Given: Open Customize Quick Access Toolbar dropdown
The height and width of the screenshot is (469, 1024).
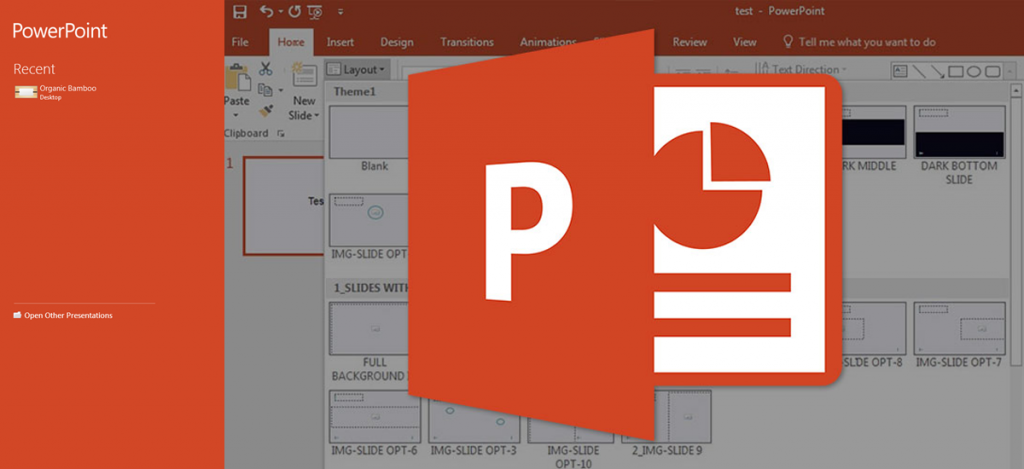Looking at the screenshot, I should click(340, 12).
